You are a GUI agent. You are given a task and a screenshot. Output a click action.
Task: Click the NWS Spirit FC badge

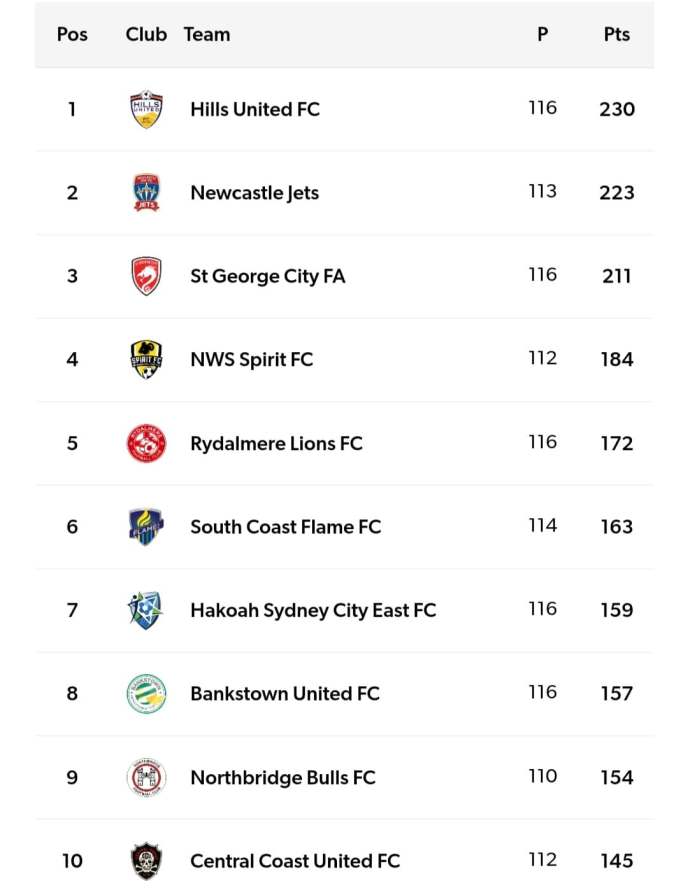pos(147,359)
